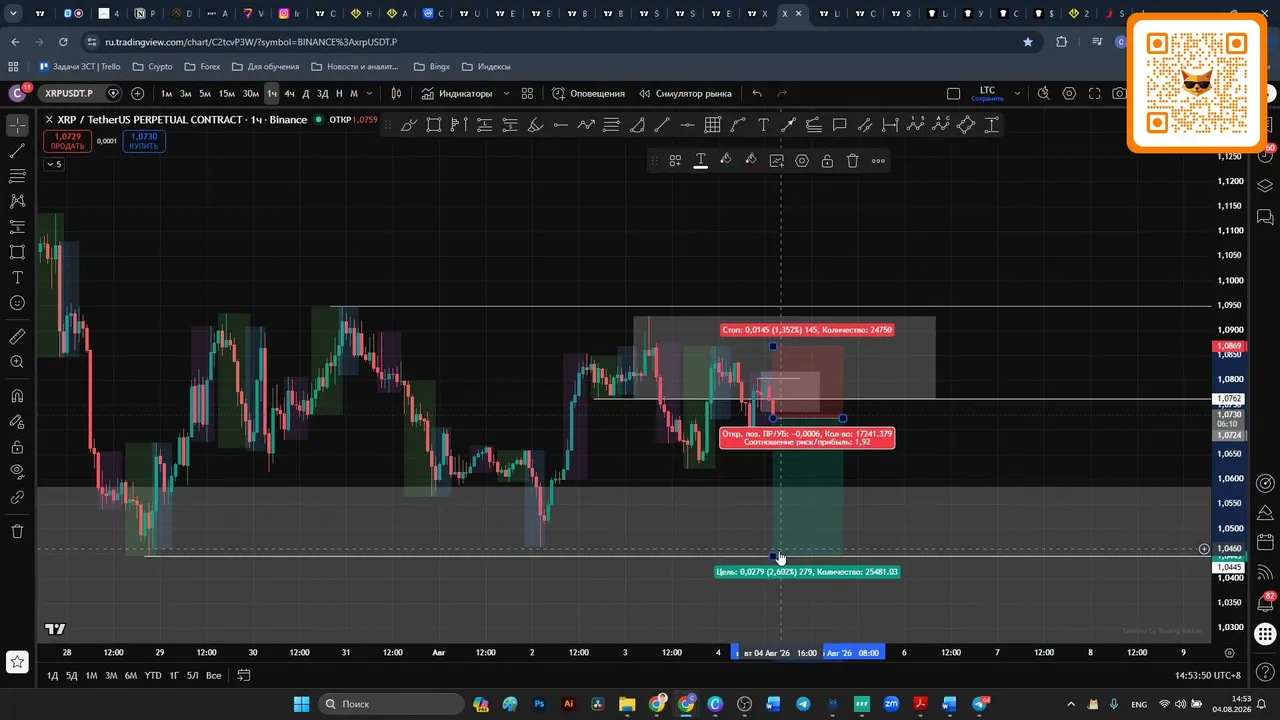Select the rectangle tool in favorites toolbar
Image resolution: width=1280 pixels, height=720 pixels.
click(x=434, y=125)
